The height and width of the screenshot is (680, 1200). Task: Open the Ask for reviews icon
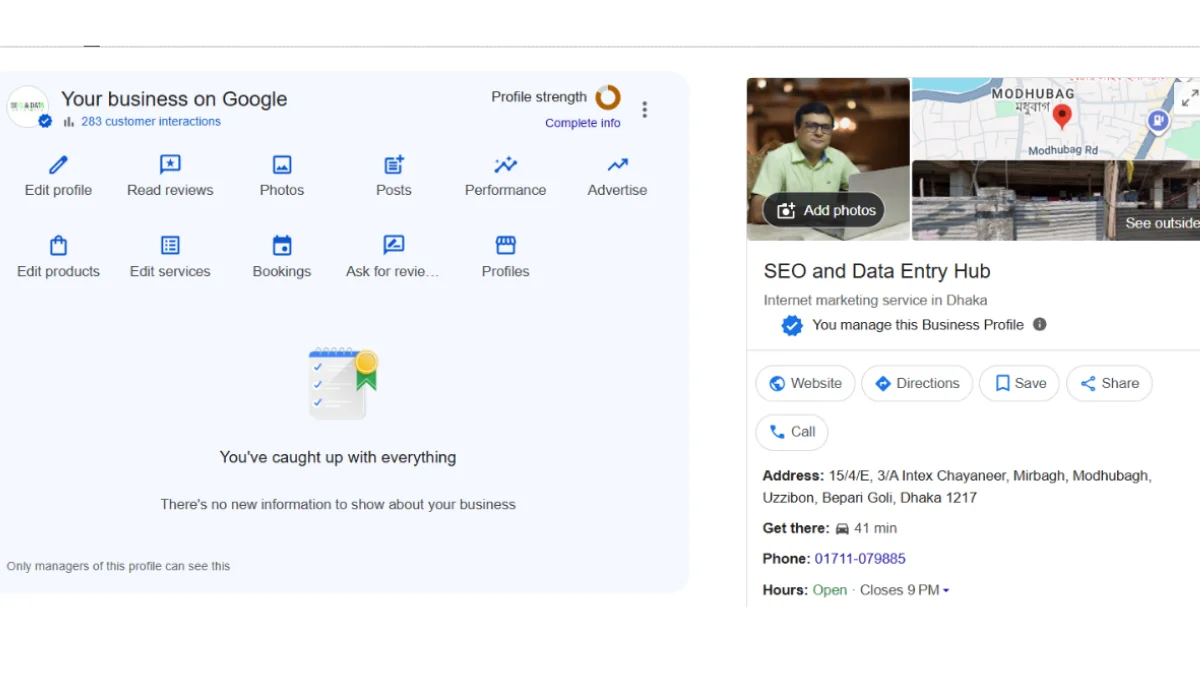[394, 246]
